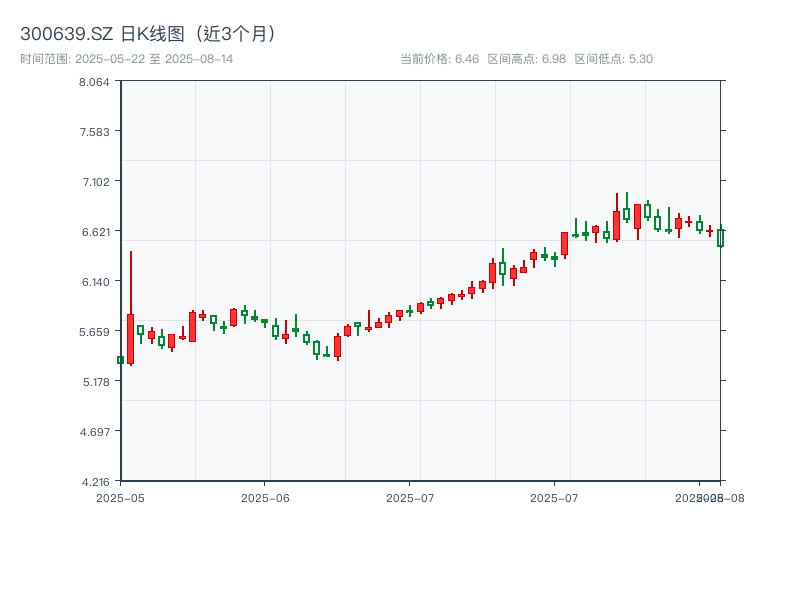
Task: Click the 2025-06 x-axis date label
Action: tap(265, 497)
